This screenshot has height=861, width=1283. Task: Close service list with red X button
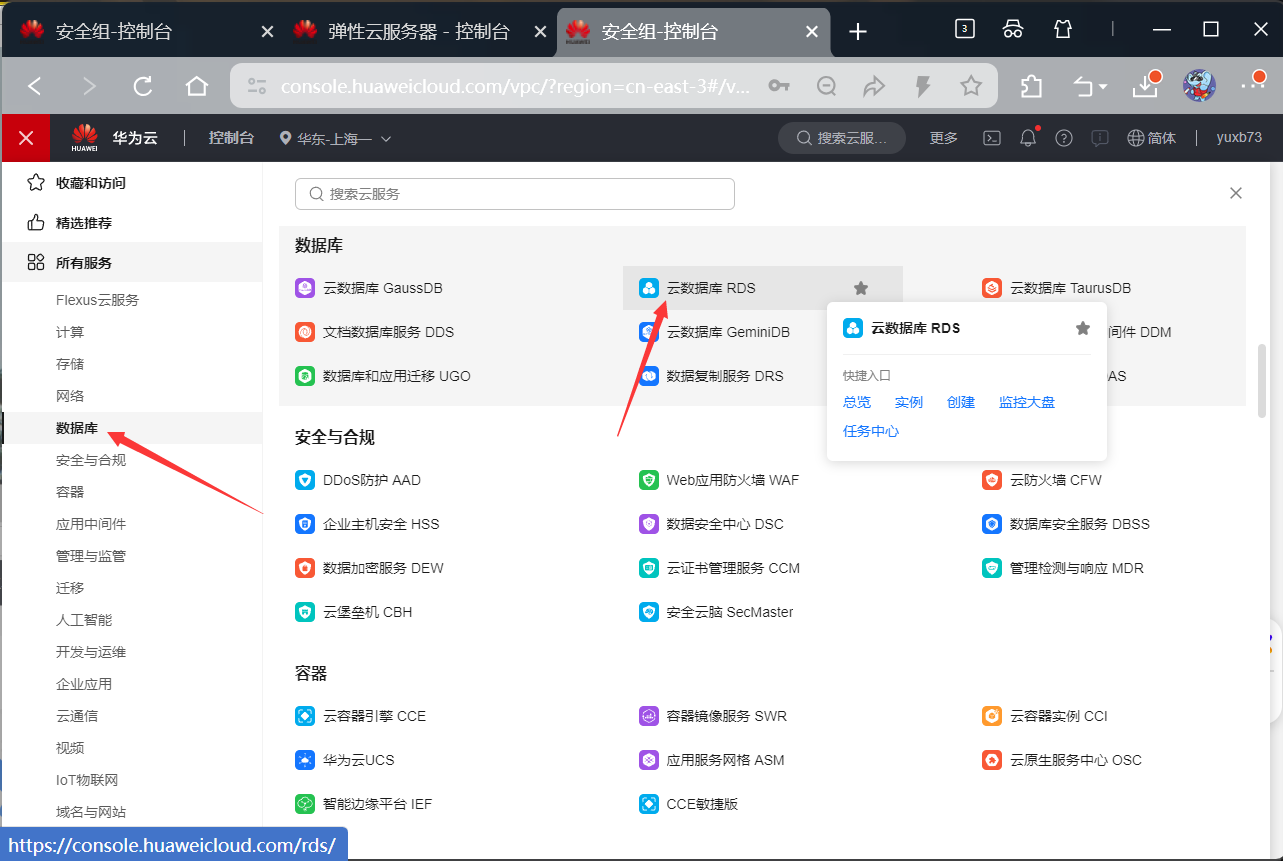26,138
